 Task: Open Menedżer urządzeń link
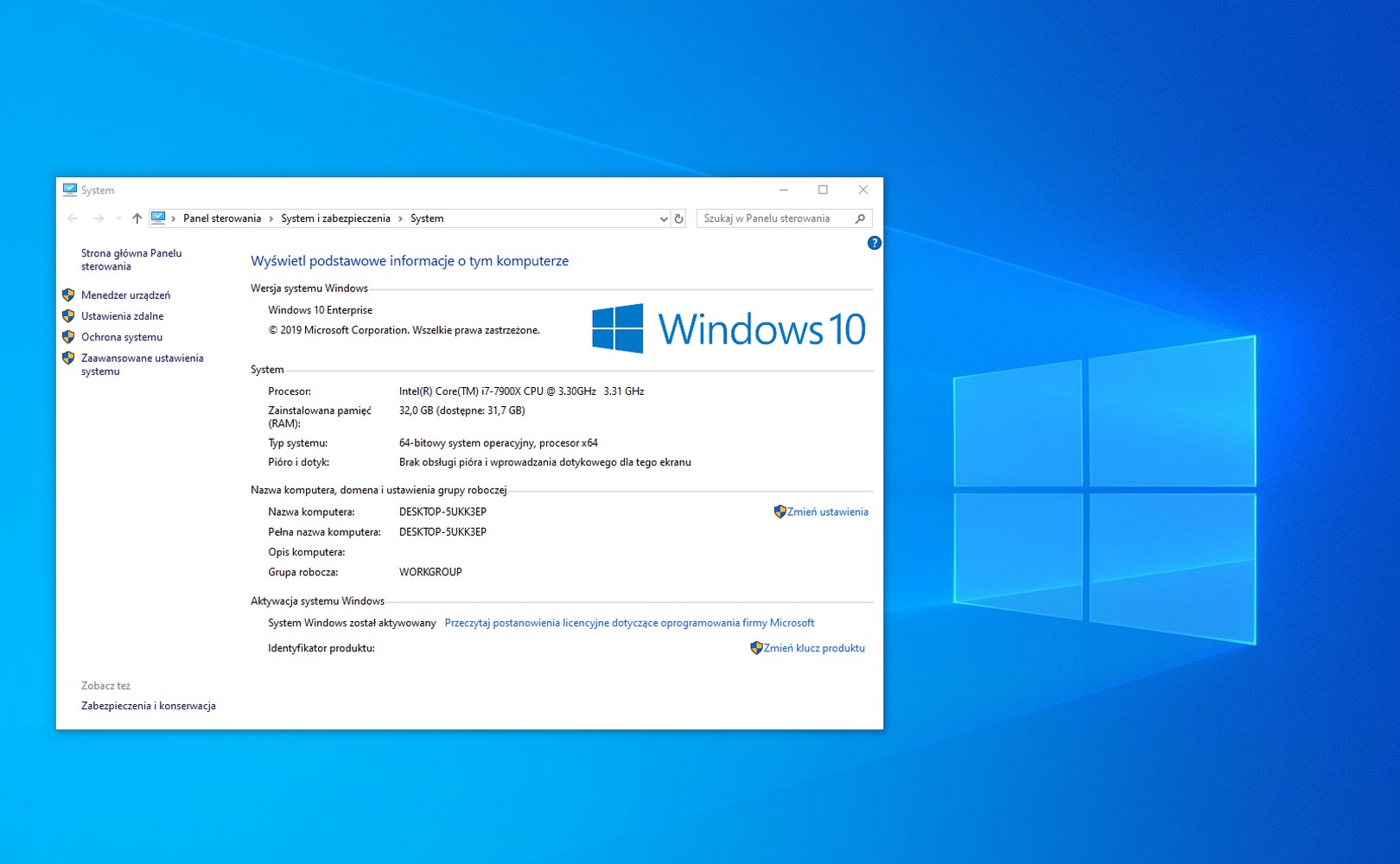coord(125,295)
